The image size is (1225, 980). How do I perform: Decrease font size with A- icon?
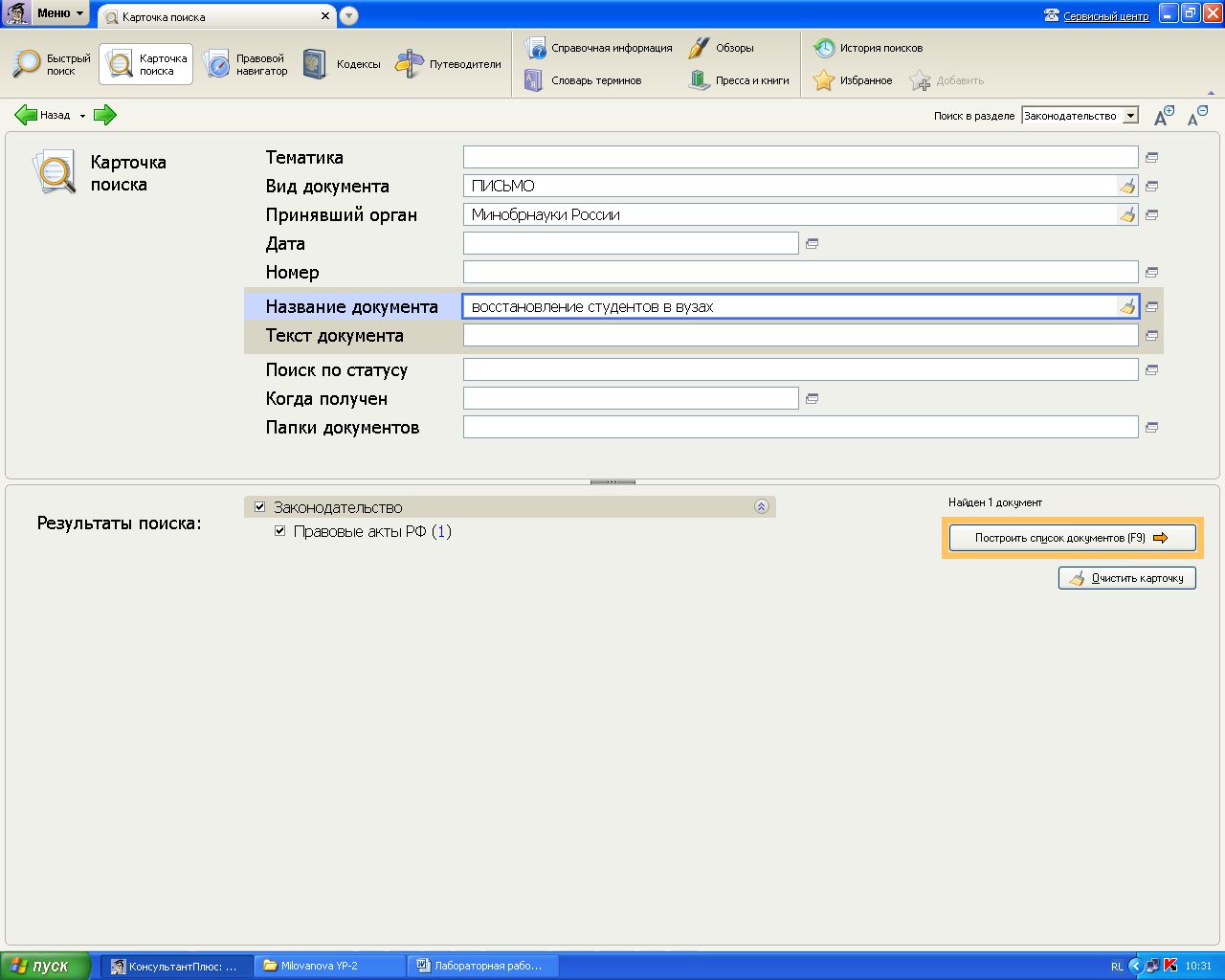click(x=1197, y=116)
